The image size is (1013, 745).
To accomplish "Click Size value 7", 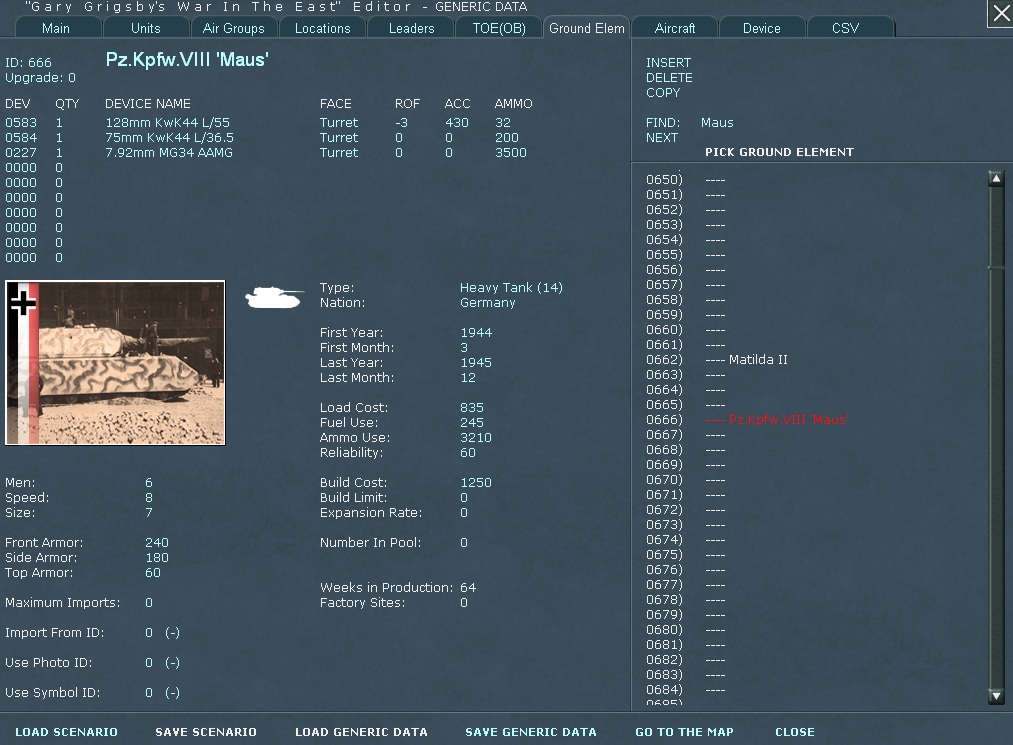I will [149, 512].
